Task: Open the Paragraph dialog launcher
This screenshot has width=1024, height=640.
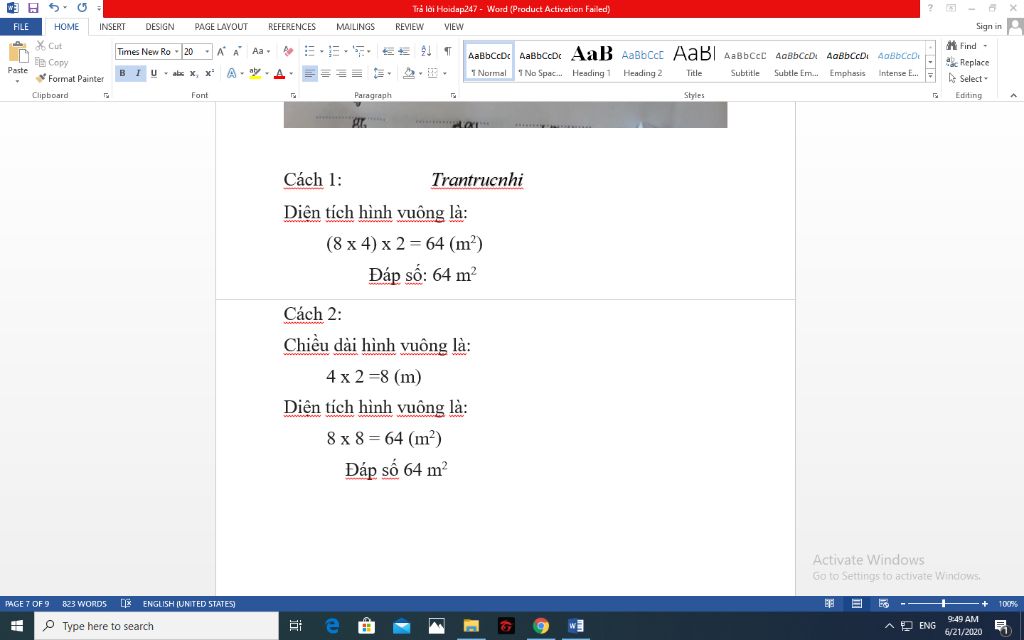Action: (453, 95)
